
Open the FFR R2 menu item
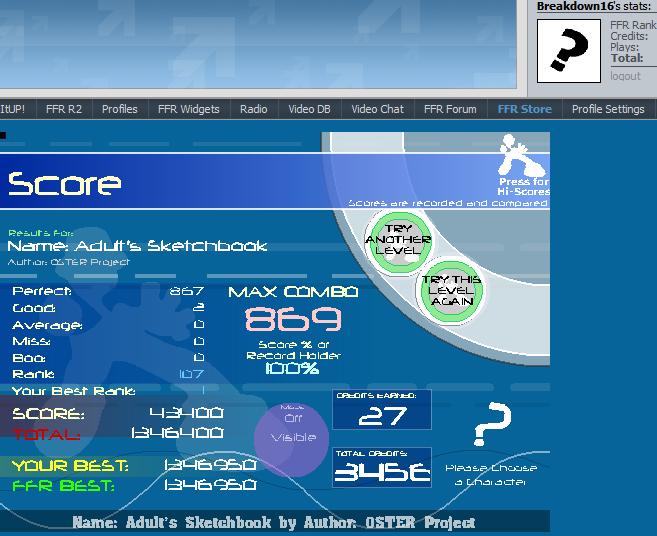click(x=64, y=109)
